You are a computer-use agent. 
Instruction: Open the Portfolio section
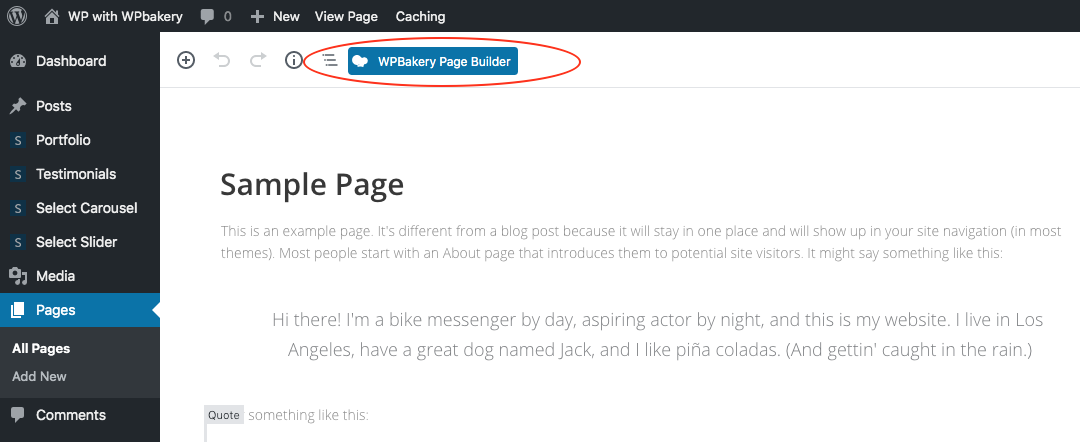(x=63, y=140)
